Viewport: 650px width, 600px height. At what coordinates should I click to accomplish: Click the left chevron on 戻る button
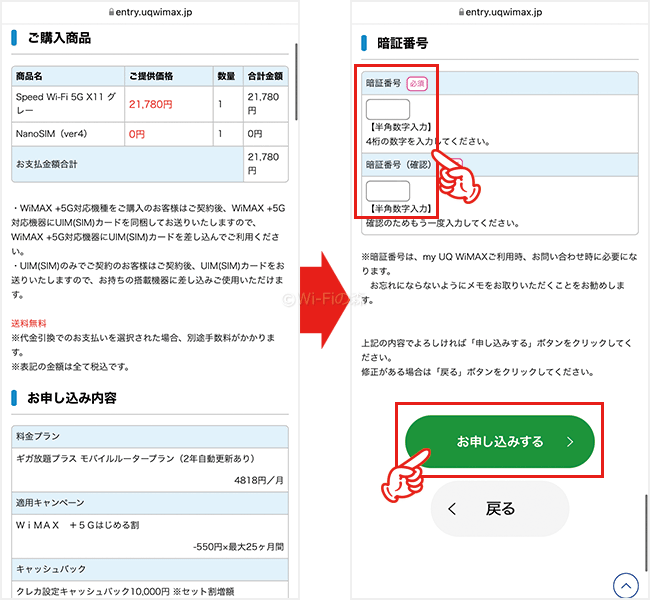click(x=452, y=509)
